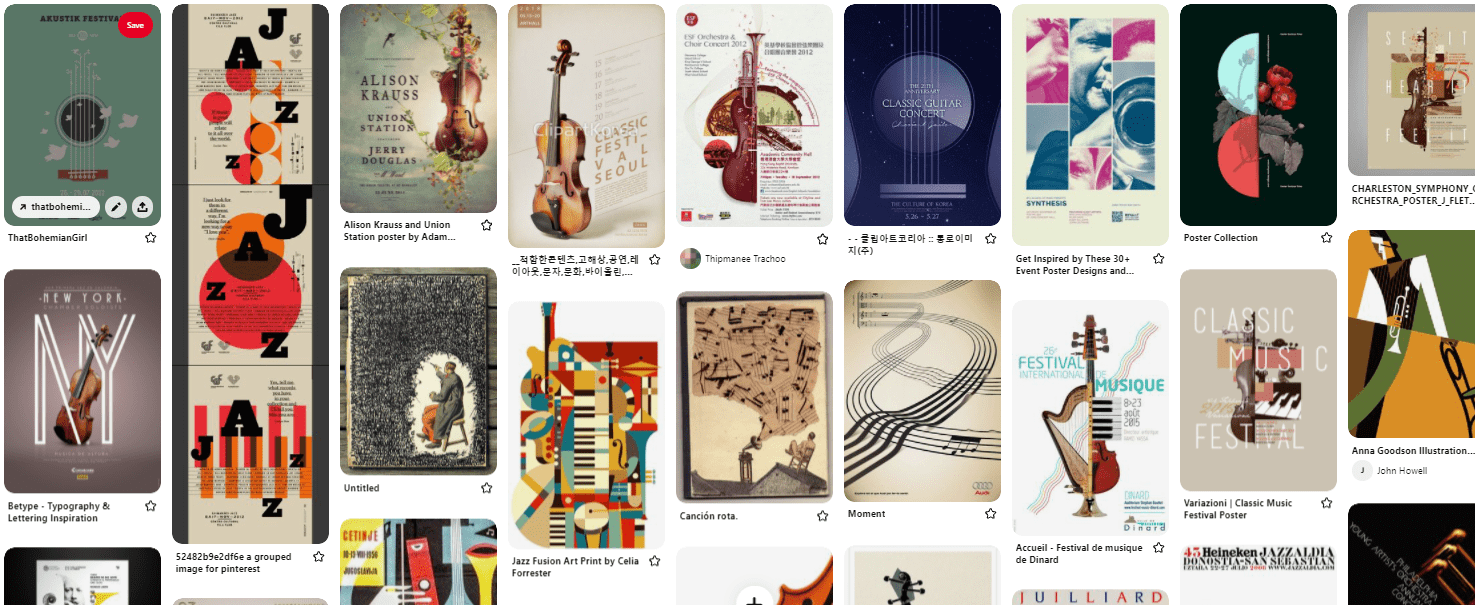Click the star icon beside Alison Krauss poster title
The width and height of the screenshot is (1475, 605).
[x=486, y=225]
